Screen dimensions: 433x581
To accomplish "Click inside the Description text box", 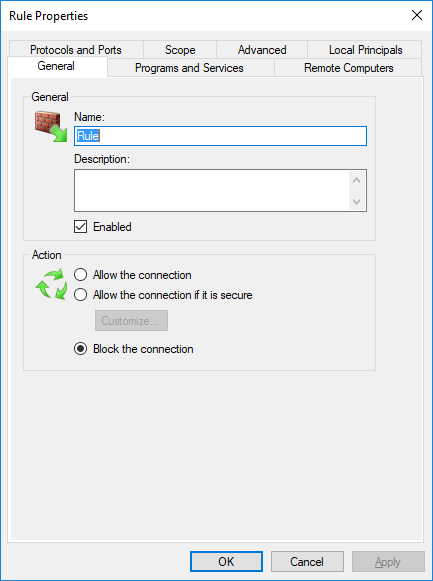I will click(x=211, y=190).
